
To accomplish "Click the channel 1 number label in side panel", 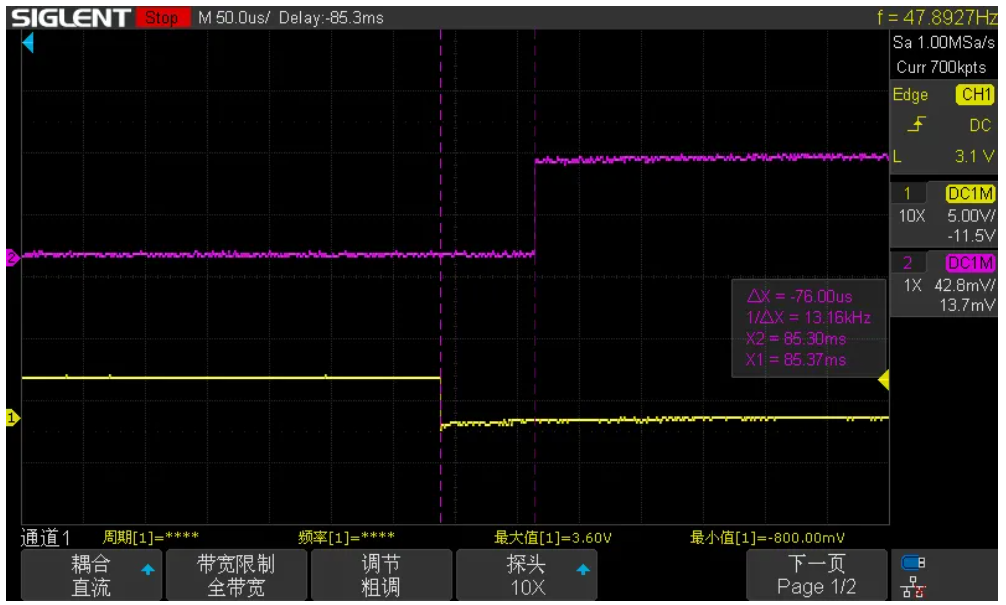I will pyautogui.click(x=907, y=193).
